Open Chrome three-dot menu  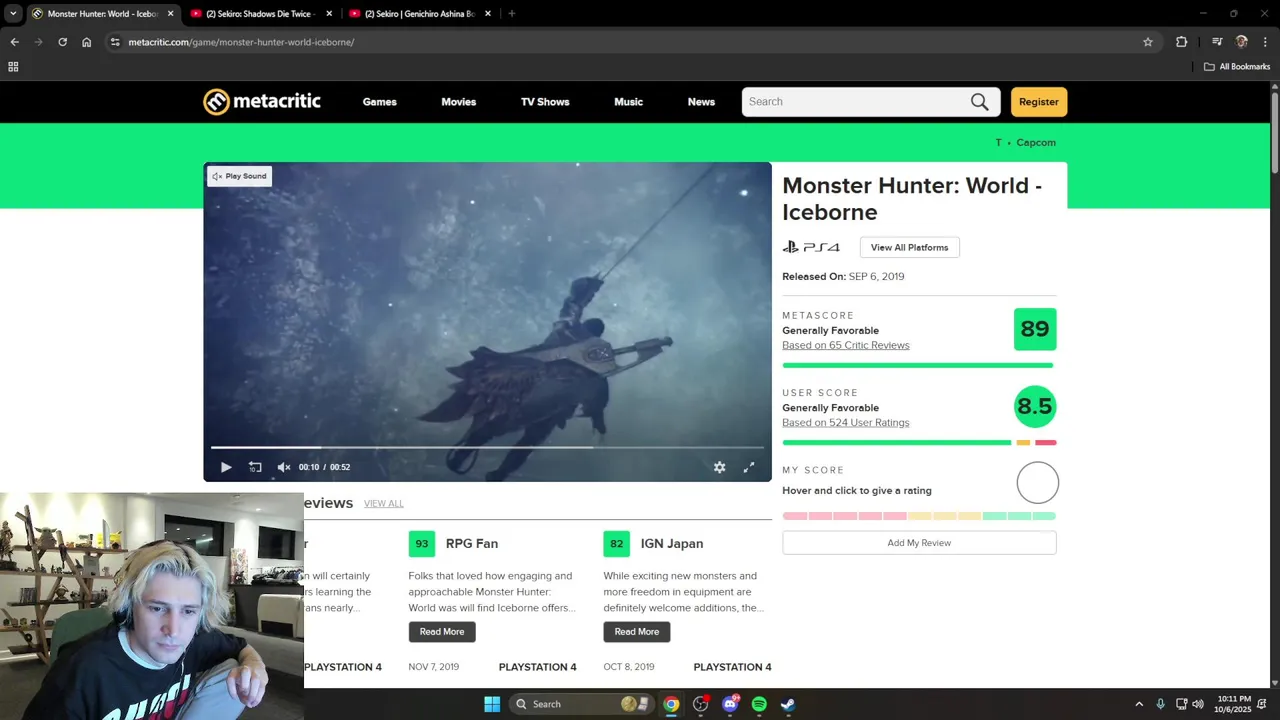1266,42
